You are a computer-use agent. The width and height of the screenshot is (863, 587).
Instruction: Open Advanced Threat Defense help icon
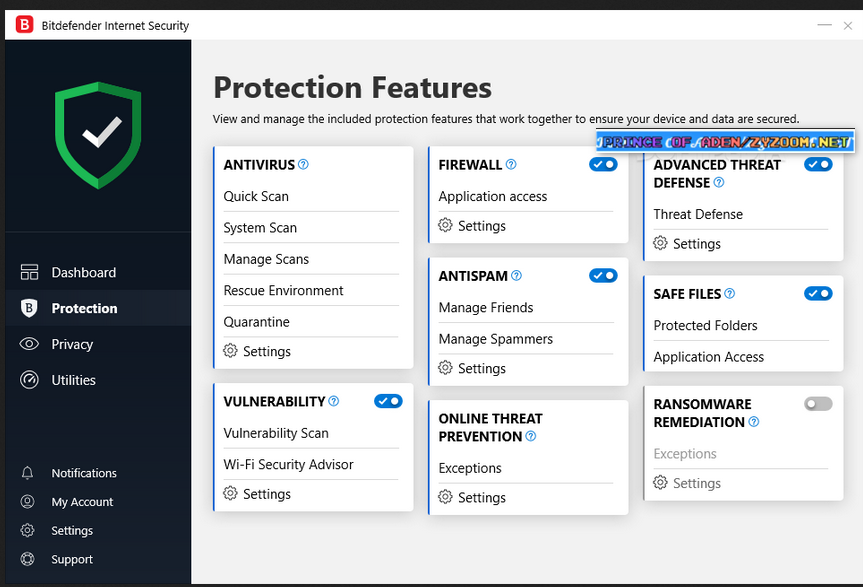click(719, 182)
